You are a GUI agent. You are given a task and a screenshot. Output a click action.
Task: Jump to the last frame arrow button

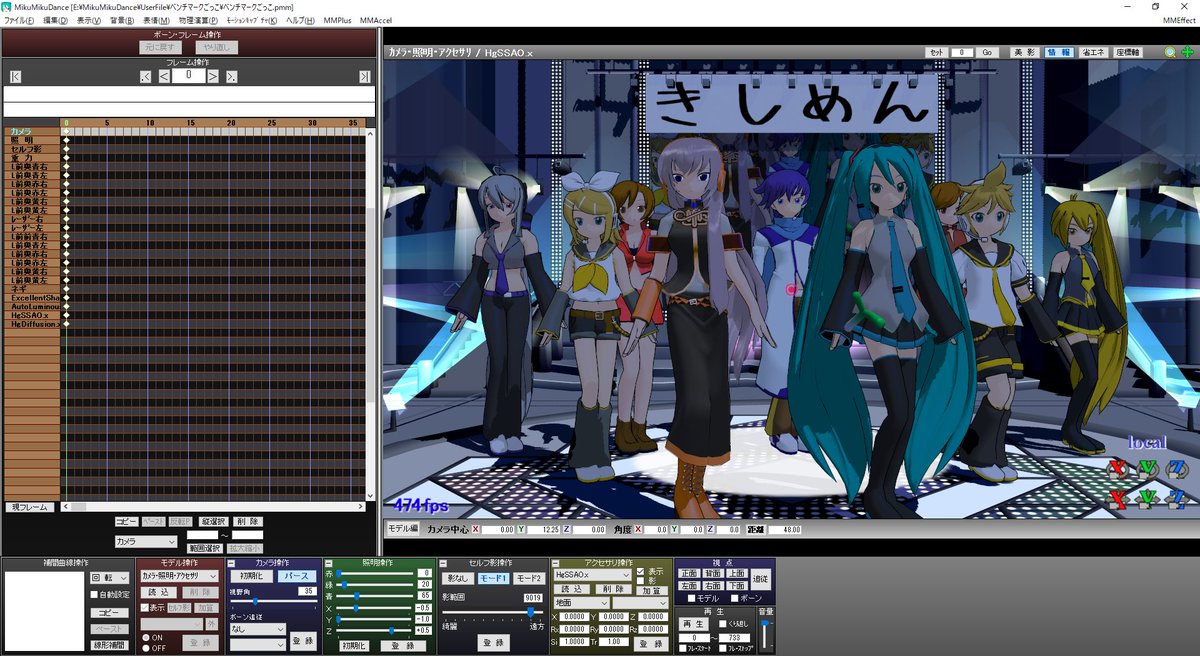point(364,76)
